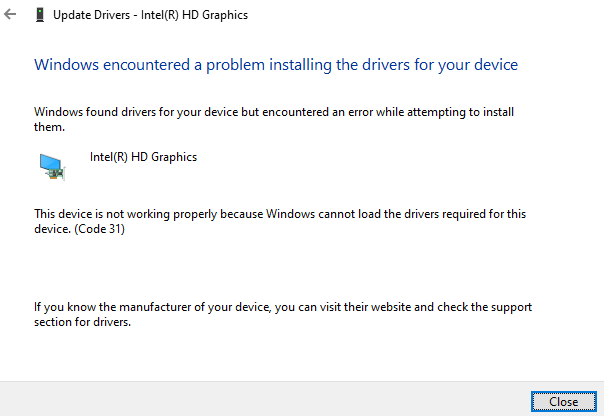The width and height of the screenshot is (604, 416).
Task: Click the device name label beside the adapter icon
Action: click(143, 157)
